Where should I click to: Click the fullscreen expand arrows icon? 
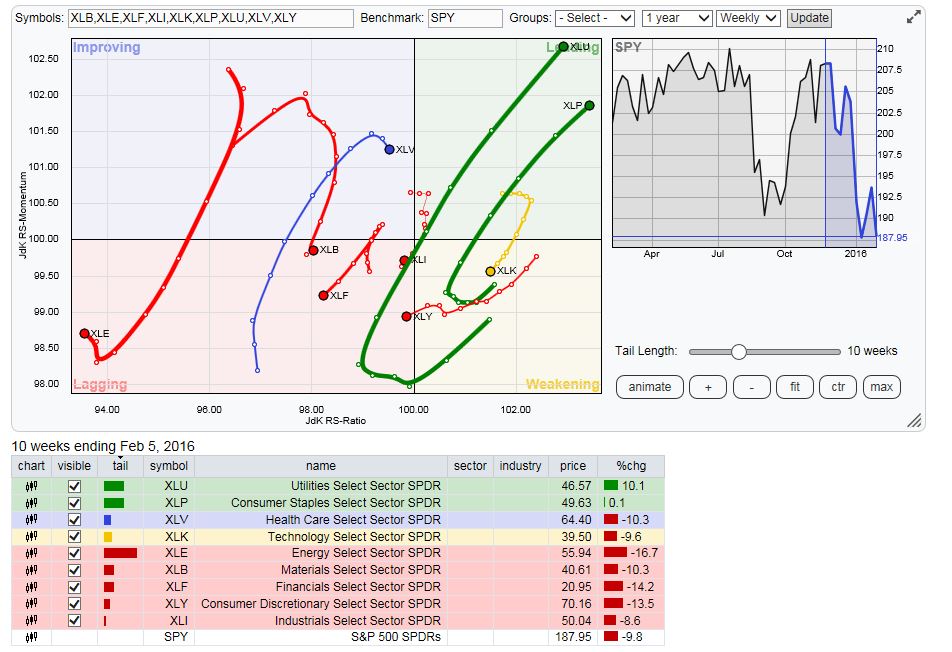(x=913, y=18)
